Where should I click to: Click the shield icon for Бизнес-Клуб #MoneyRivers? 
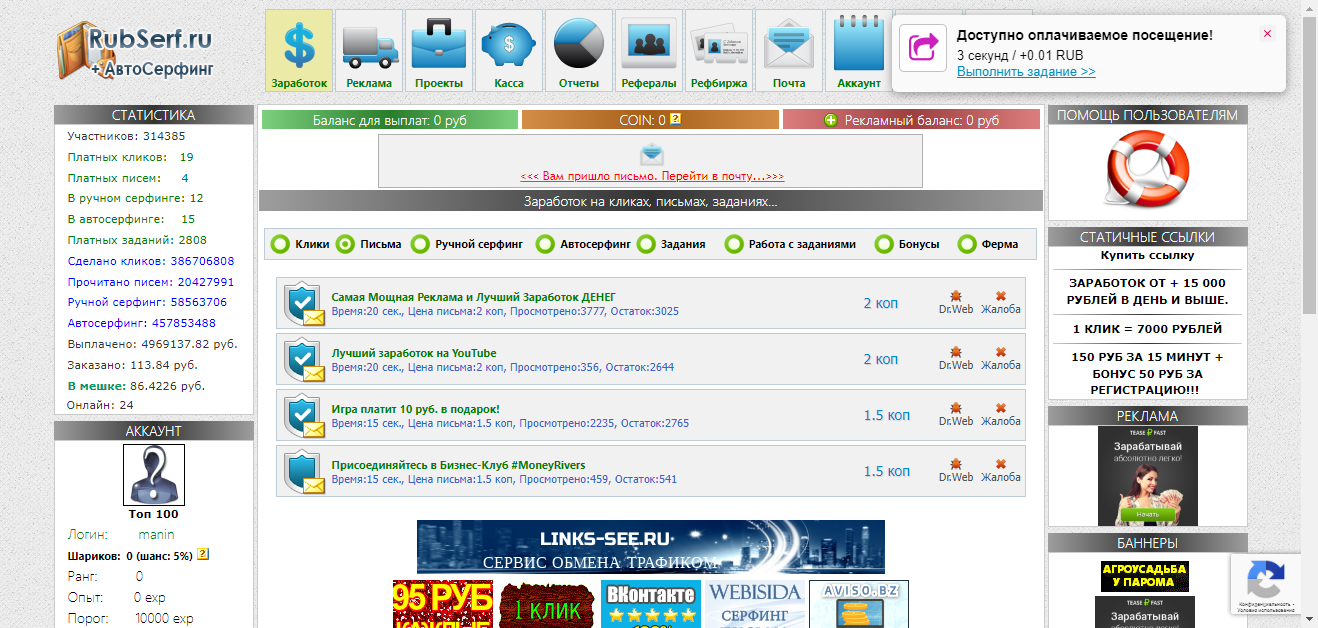point(304,472)
